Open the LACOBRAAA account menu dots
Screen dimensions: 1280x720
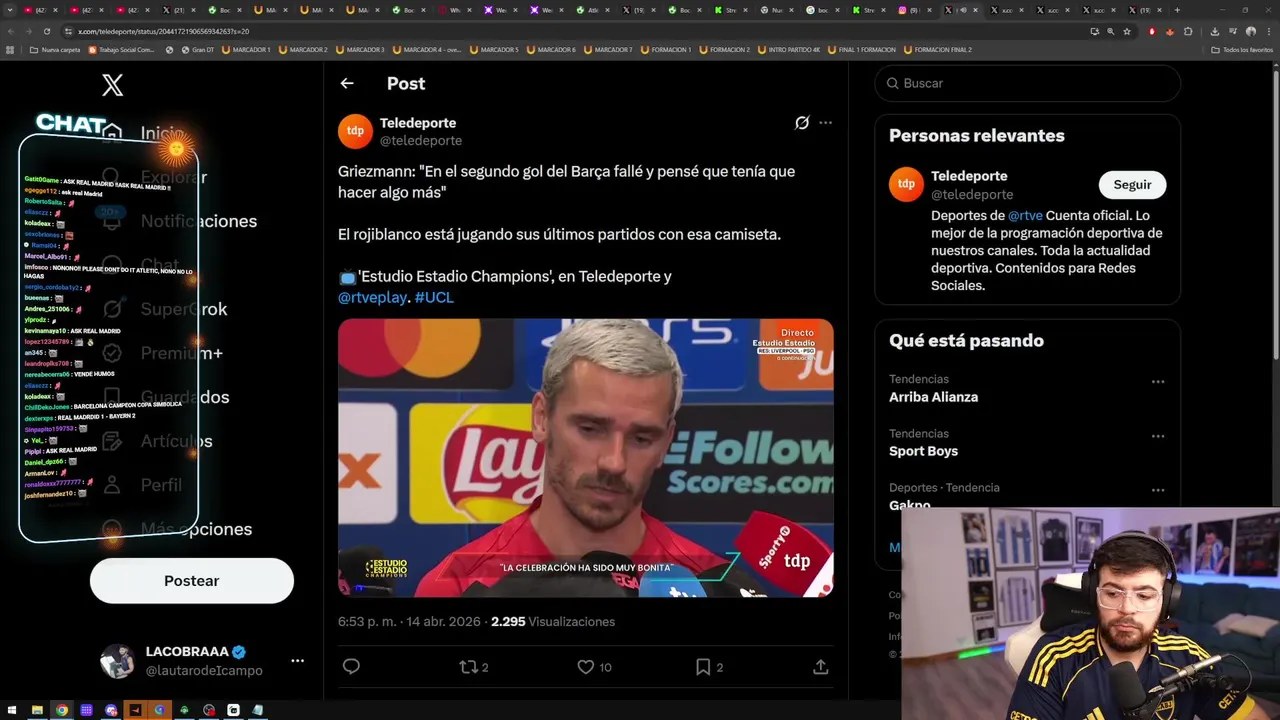297,661
